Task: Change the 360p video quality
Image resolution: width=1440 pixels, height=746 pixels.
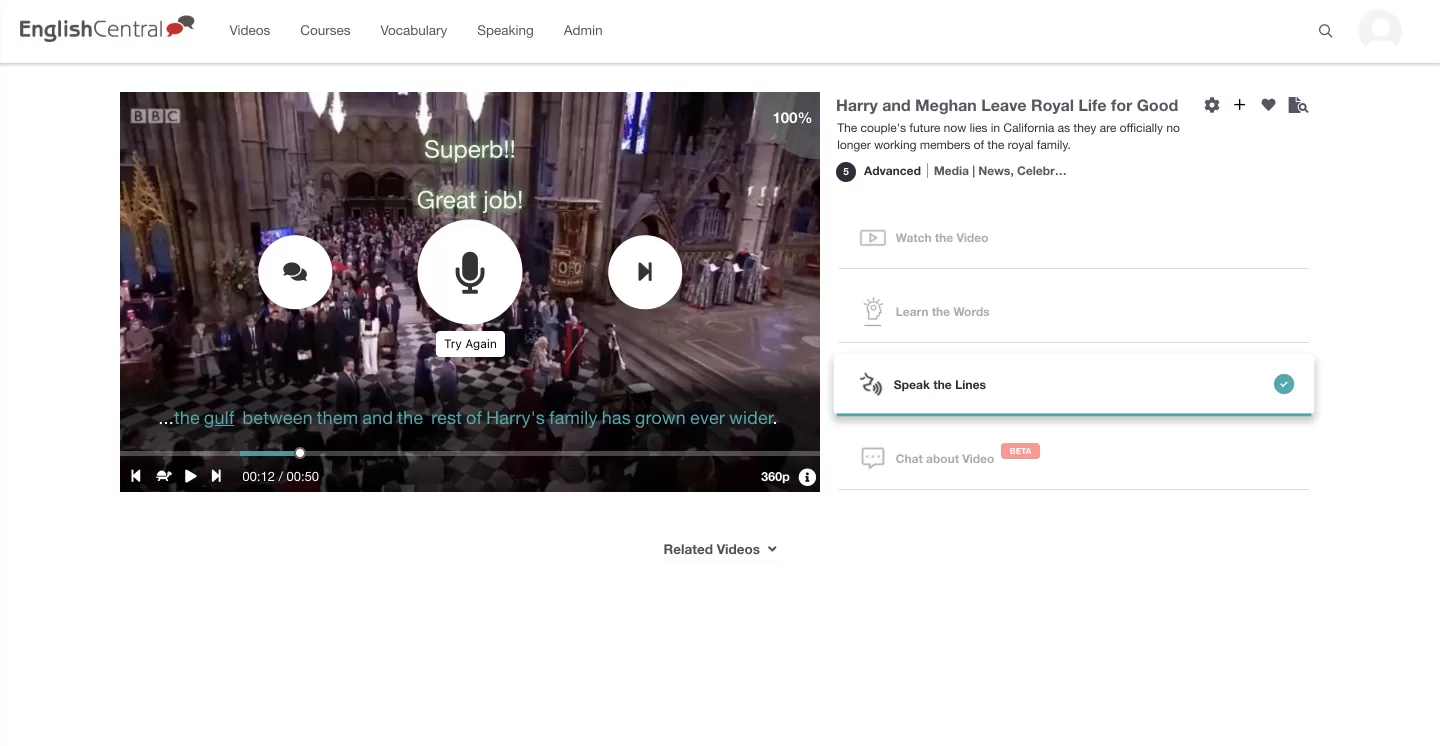Action: (775, 477)
